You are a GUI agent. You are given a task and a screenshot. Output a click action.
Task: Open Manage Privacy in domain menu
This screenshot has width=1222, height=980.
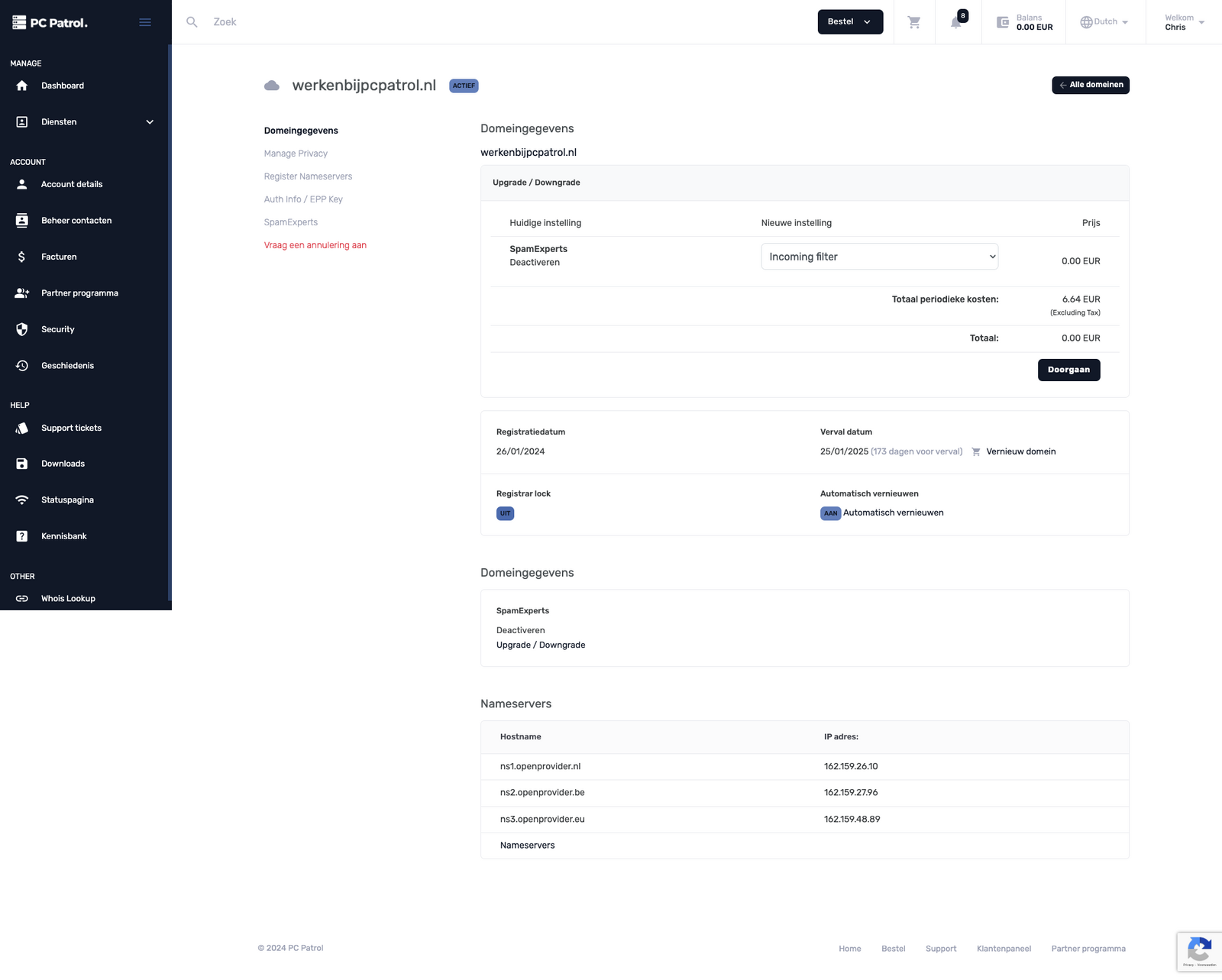pyautogui.click(x=296, y=154)
